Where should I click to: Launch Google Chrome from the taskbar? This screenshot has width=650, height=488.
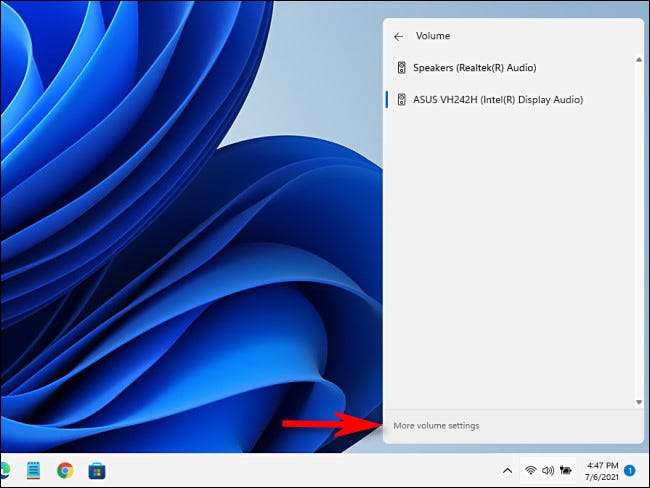click(x=65, y=470)
